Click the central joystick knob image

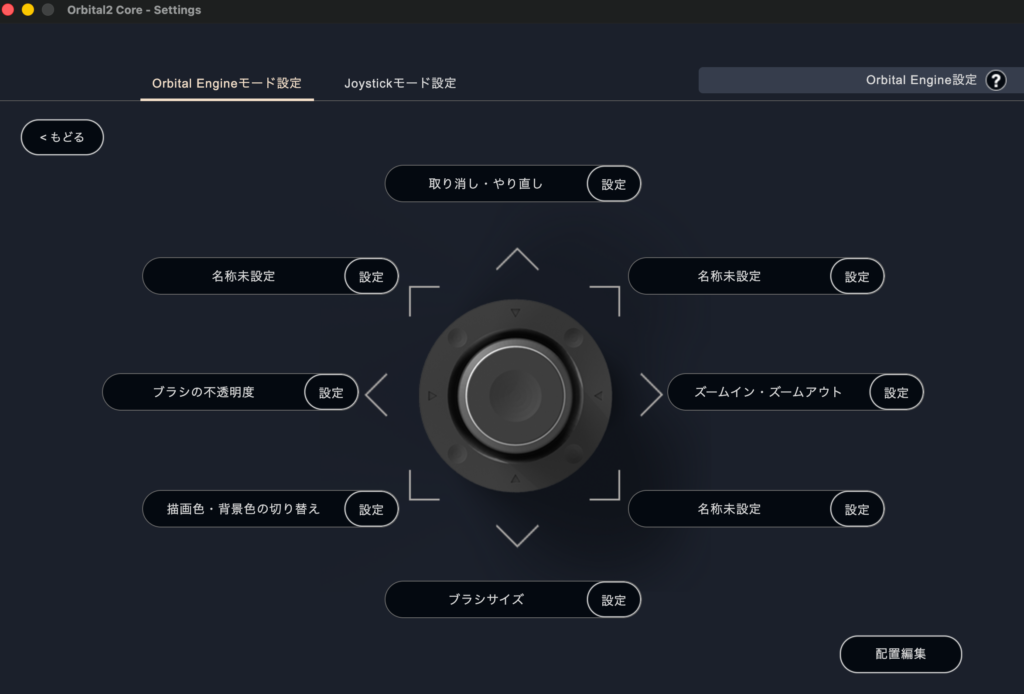pyautogui.click(x=515, y=395)
